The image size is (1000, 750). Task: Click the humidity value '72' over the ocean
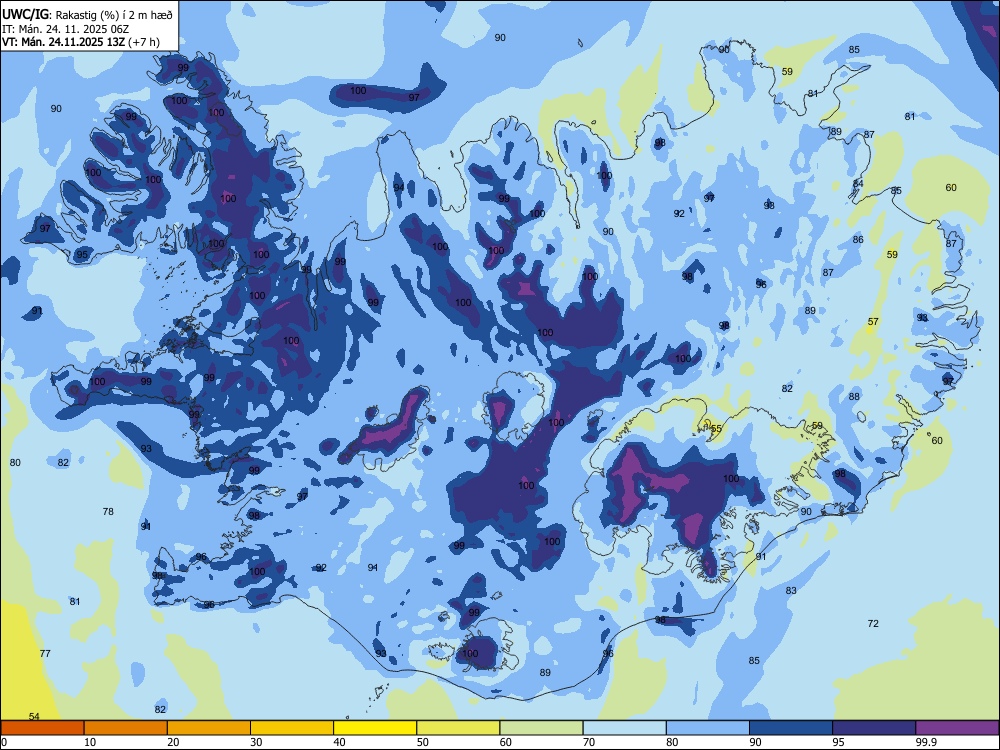point(873,623)
